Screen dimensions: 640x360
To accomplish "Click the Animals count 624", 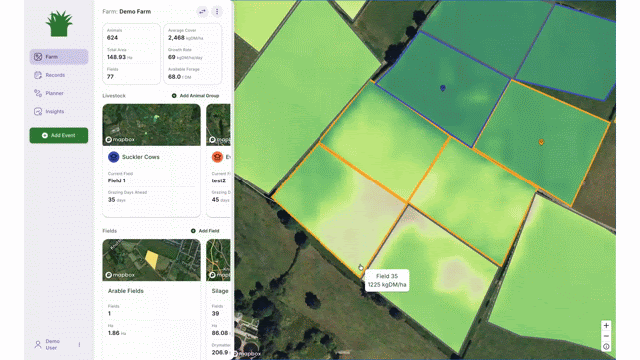I will 112,38.
